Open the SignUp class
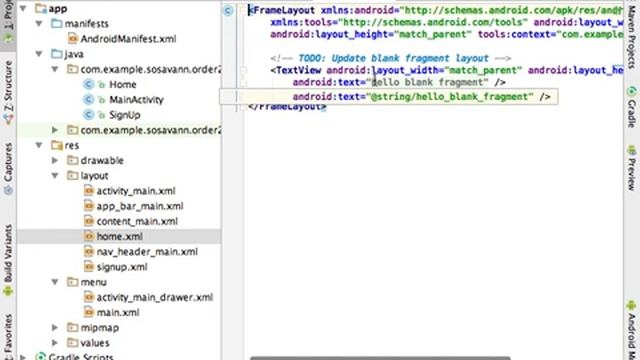Image resolution: width=640 pixels, height=360 pixels. (124, 115)
